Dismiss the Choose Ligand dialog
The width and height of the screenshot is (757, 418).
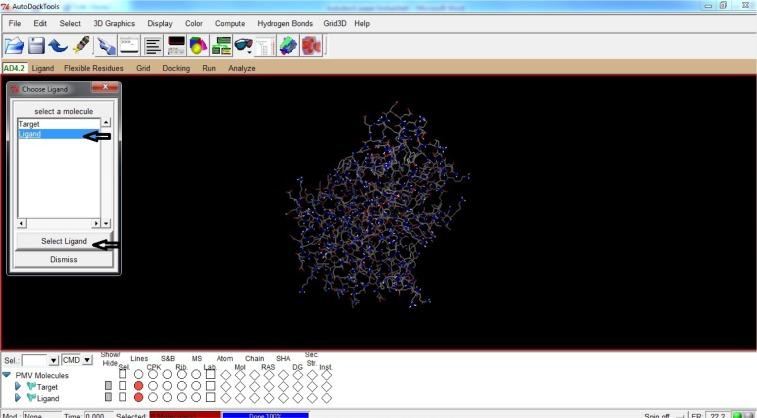(x=63, y=259)
